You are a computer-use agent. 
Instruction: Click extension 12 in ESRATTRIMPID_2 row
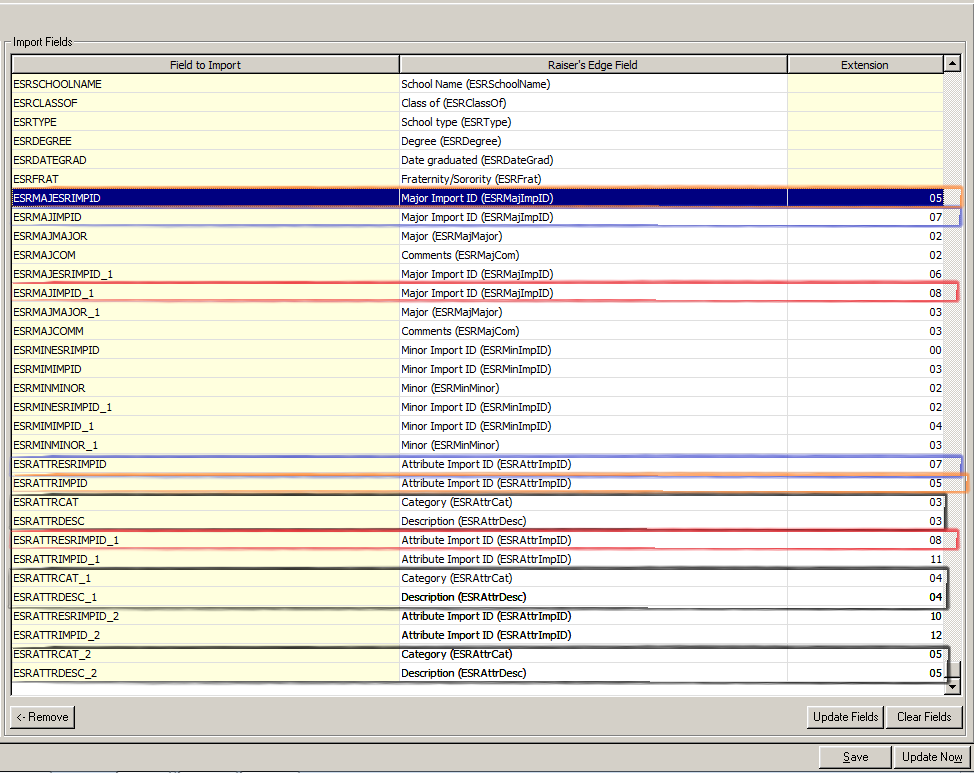[x=865, y=635]
